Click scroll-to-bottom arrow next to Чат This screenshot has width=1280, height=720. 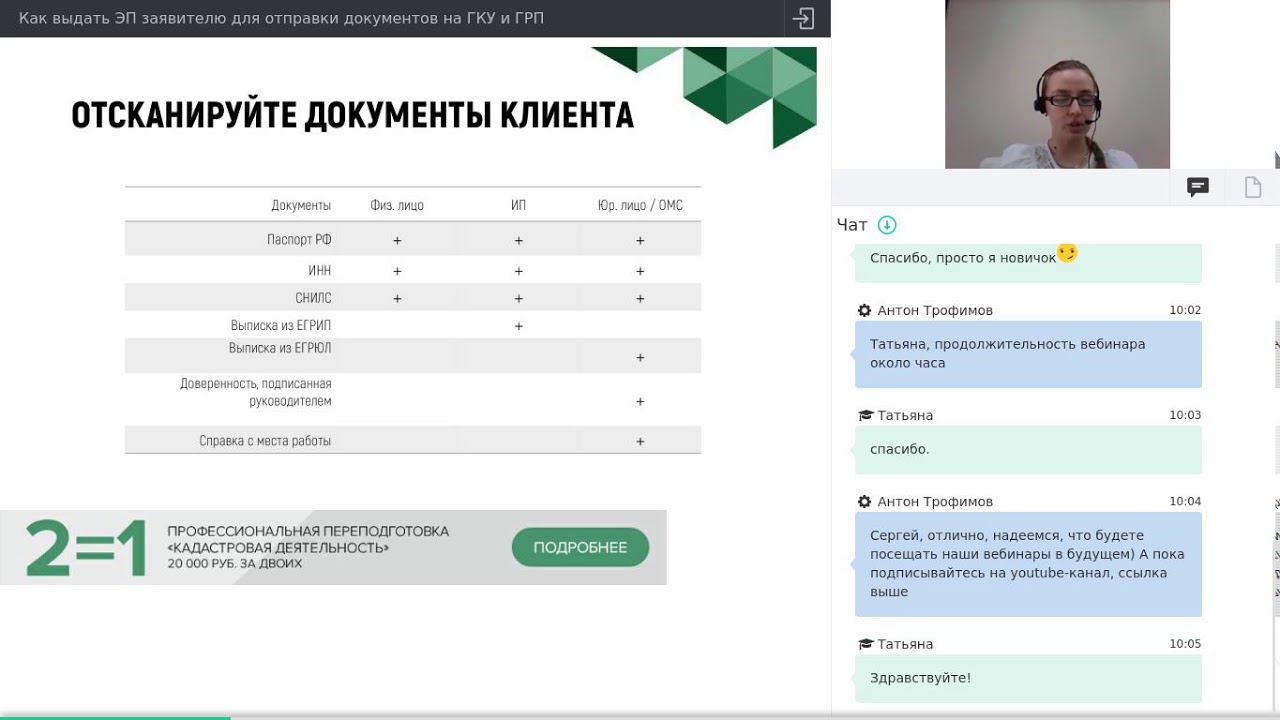coord(887,225)
